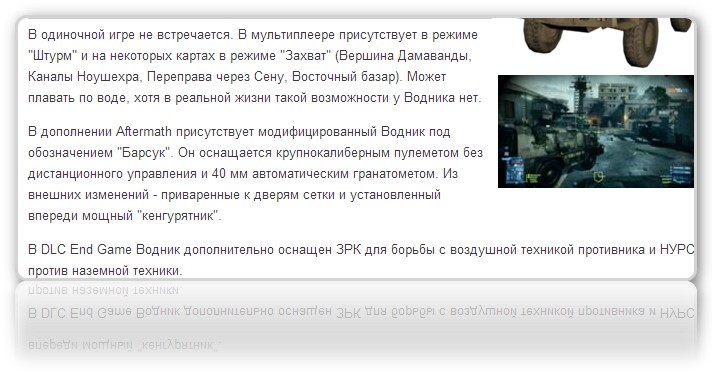The image size is (712, 375).
Task: Click the quoted mode name "Штурм"
Action: [x=52, y=56]
